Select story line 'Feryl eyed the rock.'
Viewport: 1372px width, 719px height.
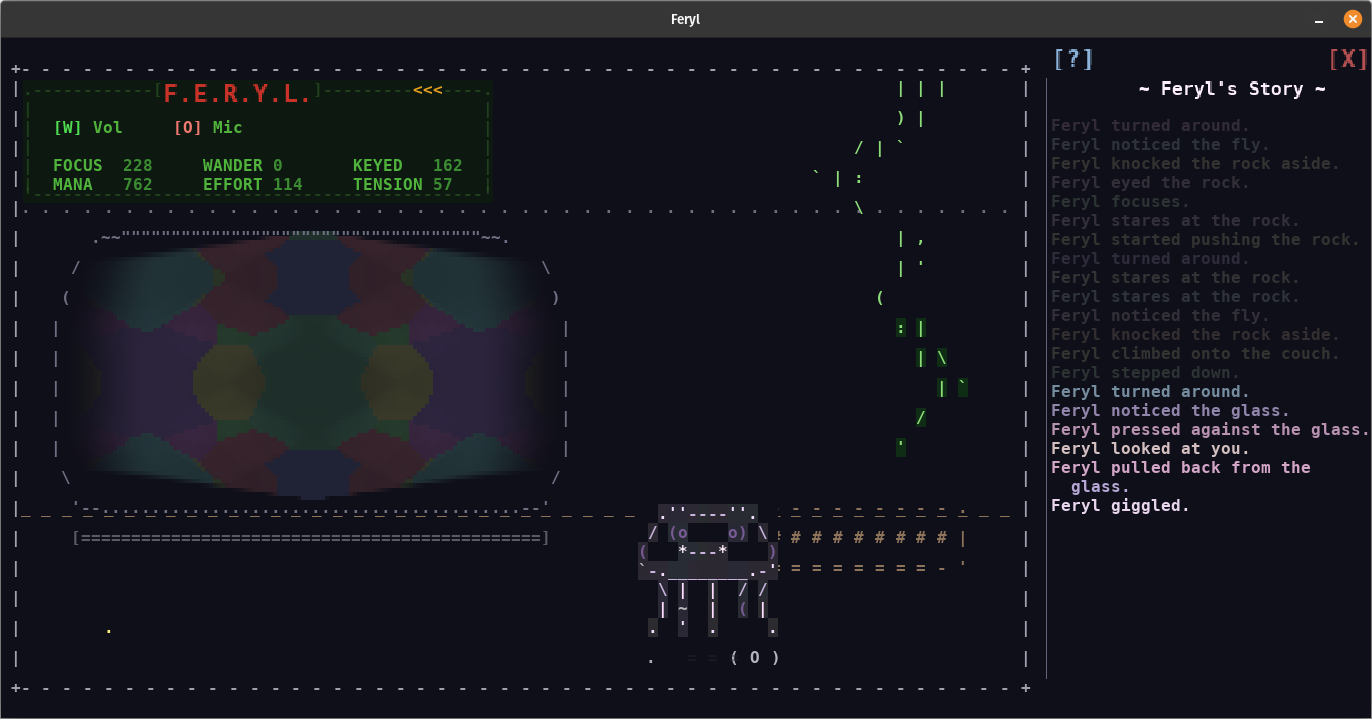click(x=1151, y=183)
